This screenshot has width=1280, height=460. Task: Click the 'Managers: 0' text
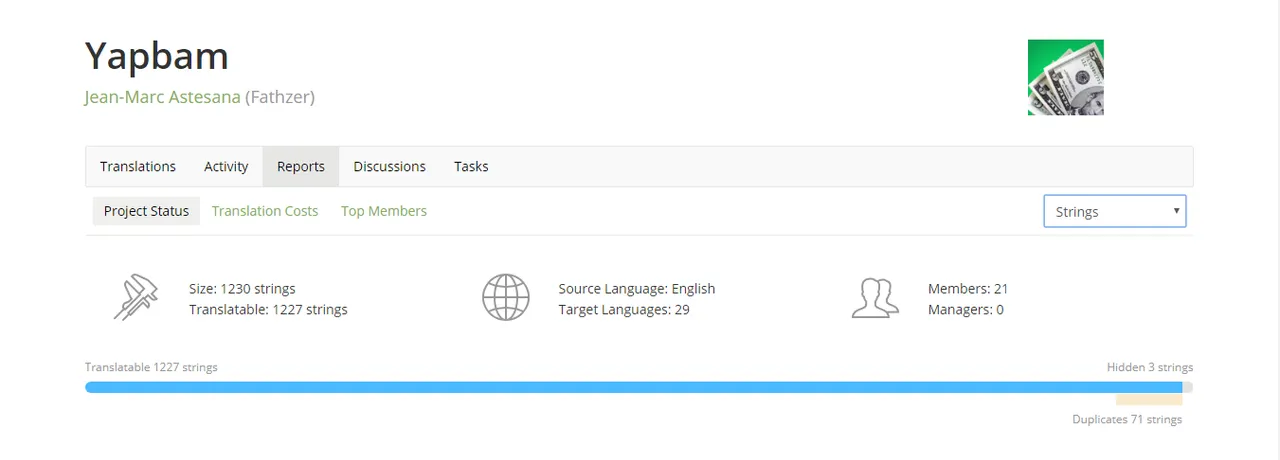(x=966, y=310)
